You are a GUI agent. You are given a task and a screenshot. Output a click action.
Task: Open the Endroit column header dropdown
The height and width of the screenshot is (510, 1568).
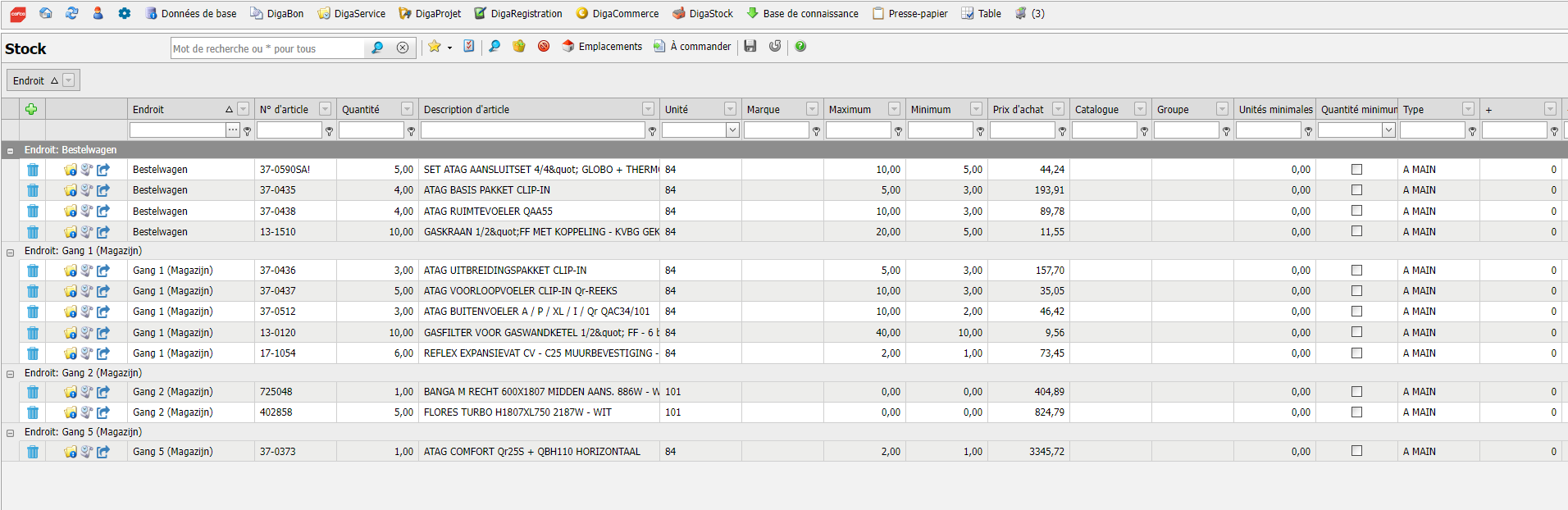tap(244, 109)
